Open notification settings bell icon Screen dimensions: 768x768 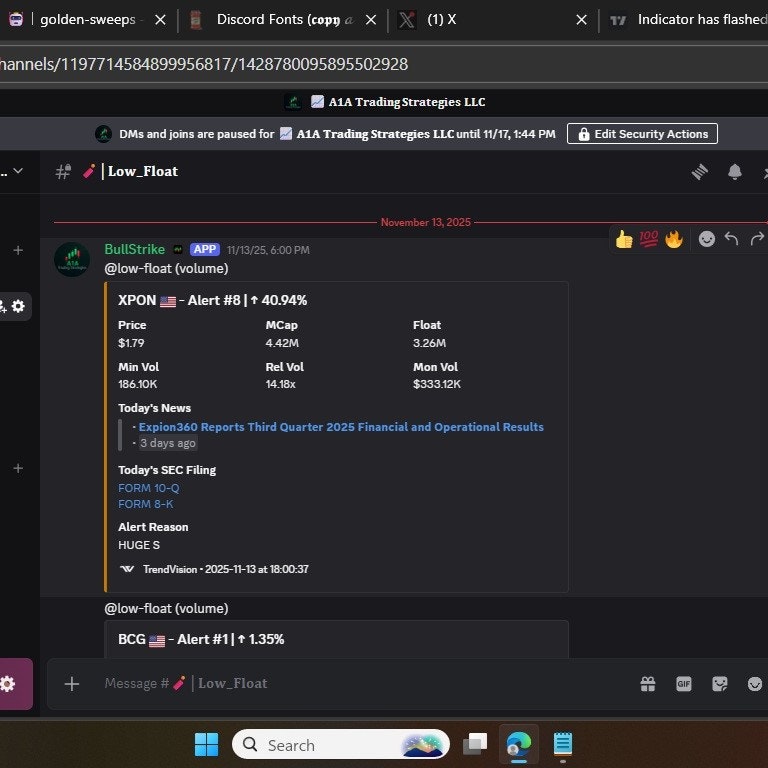tap(734, 172)
